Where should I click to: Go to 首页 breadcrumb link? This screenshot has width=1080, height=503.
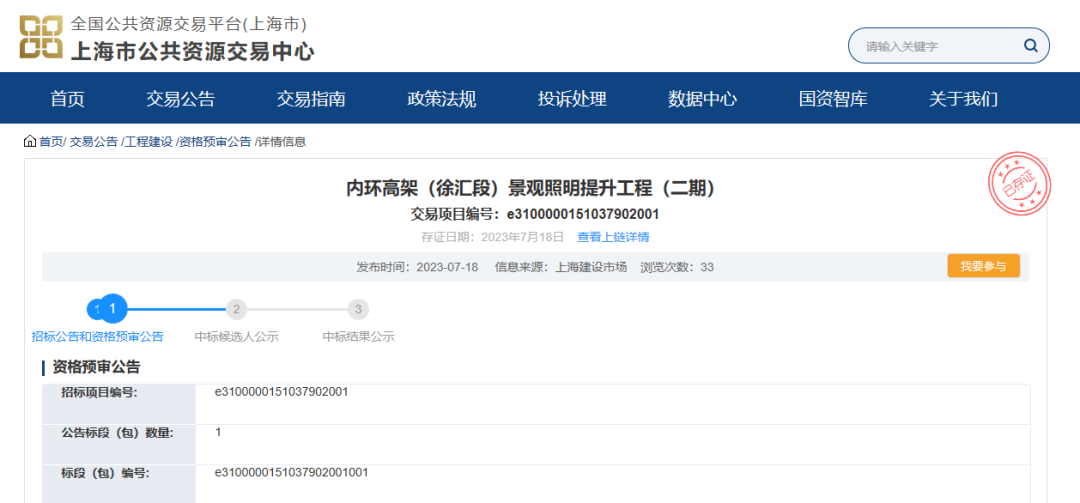click(x=50, y=142)
